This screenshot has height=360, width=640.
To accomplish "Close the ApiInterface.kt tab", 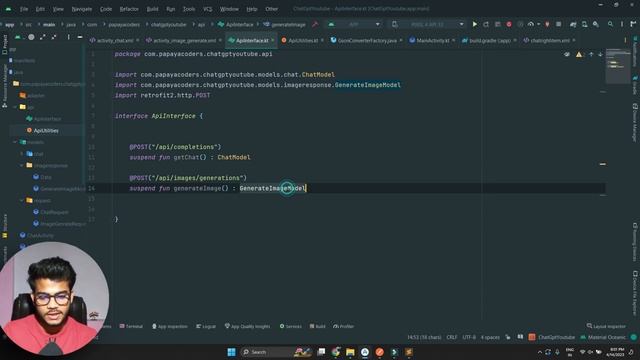I will (x=273, y=40).
